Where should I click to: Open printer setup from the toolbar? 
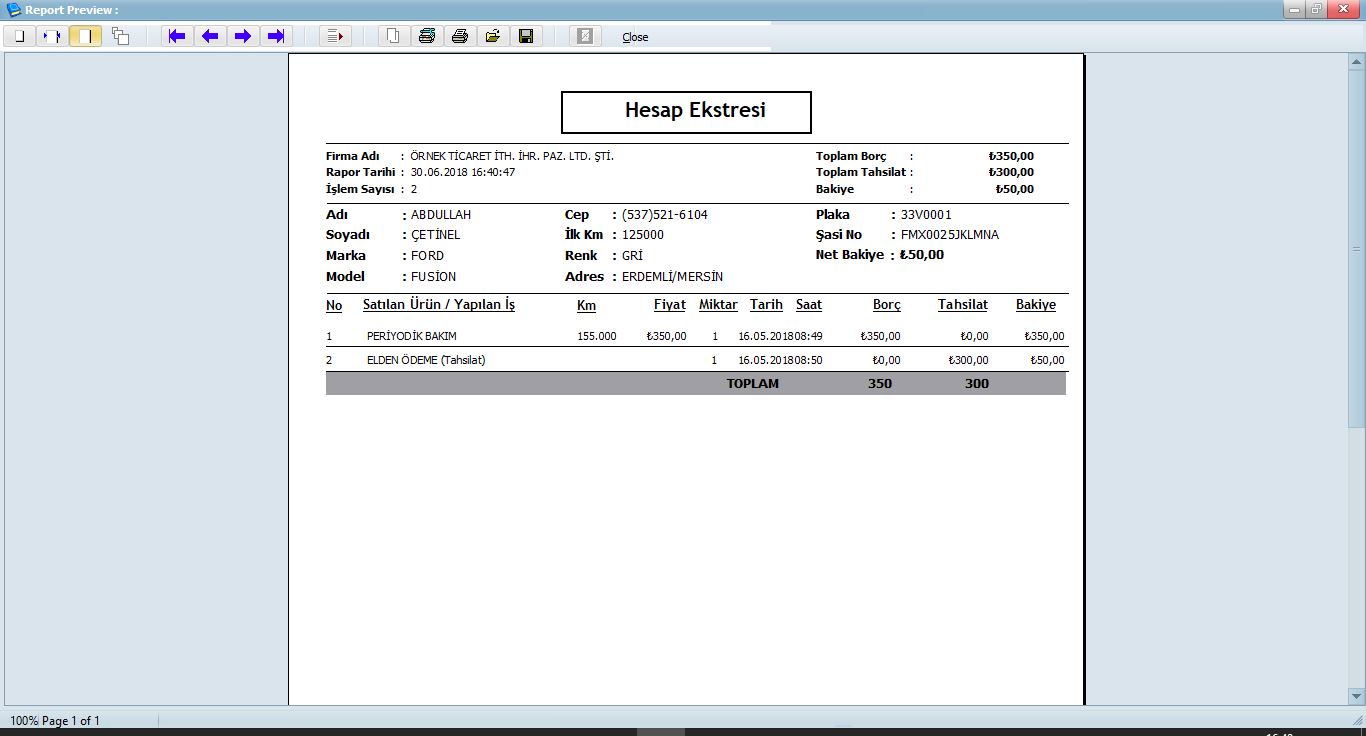click(427, 36)
